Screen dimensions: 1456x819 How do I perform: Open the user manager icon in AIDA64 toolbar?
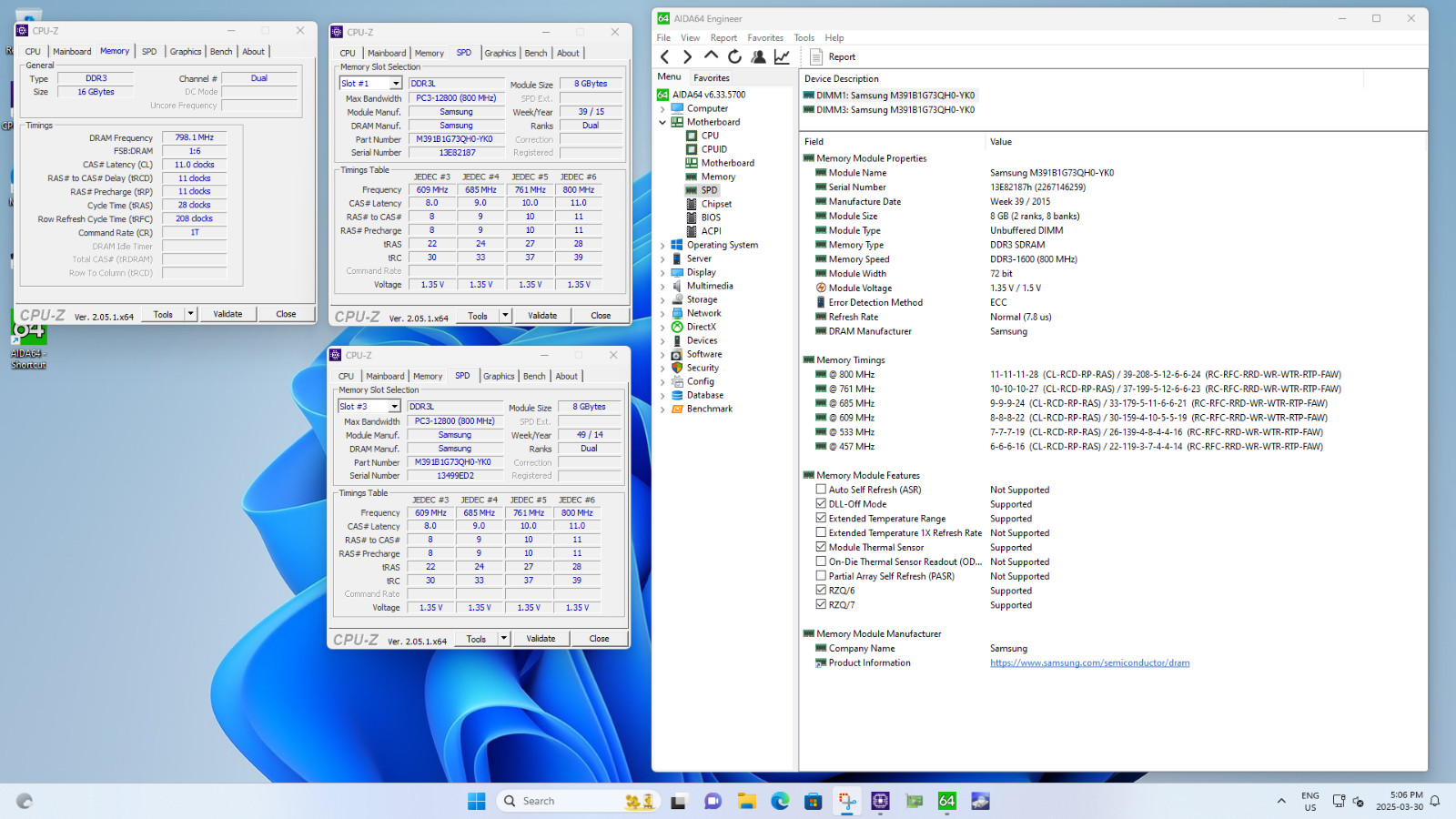[x=758, y=56]
